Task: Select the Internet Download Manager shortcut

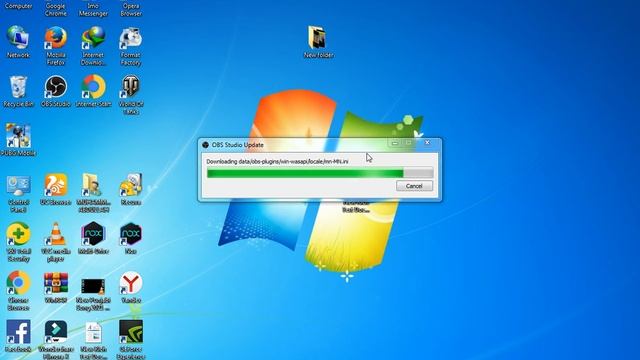Action: point(93,46)
